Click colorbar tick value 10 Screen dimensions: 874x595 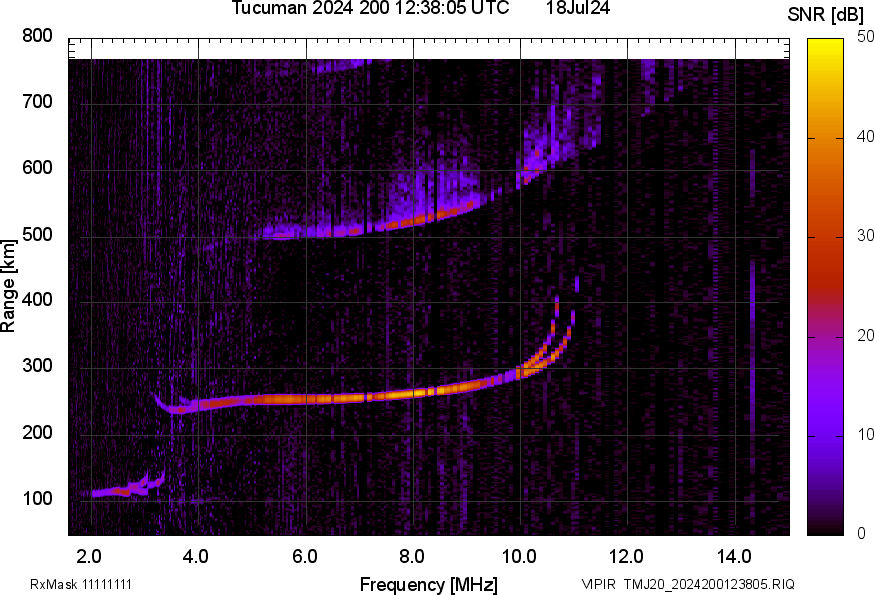click(865, 434)
